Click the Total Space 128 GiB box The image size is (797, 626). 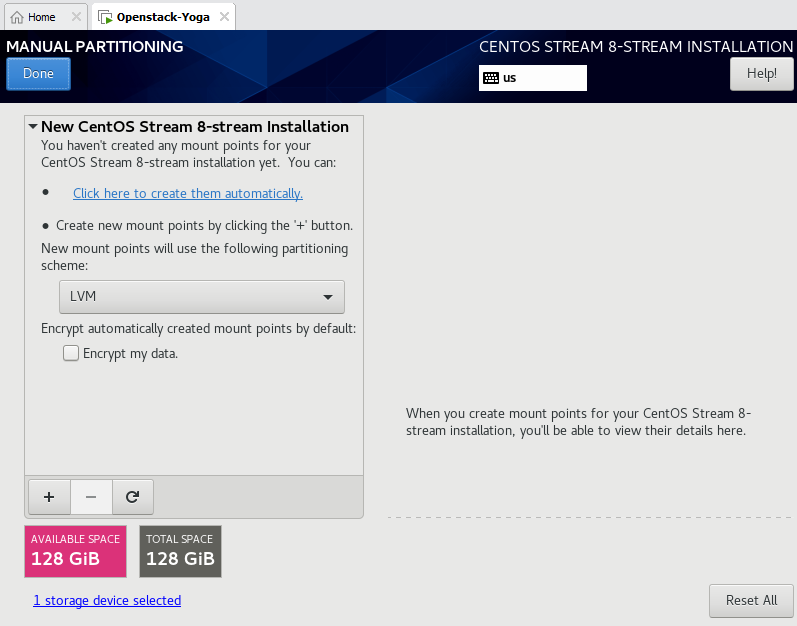click(x=180, y=551)
